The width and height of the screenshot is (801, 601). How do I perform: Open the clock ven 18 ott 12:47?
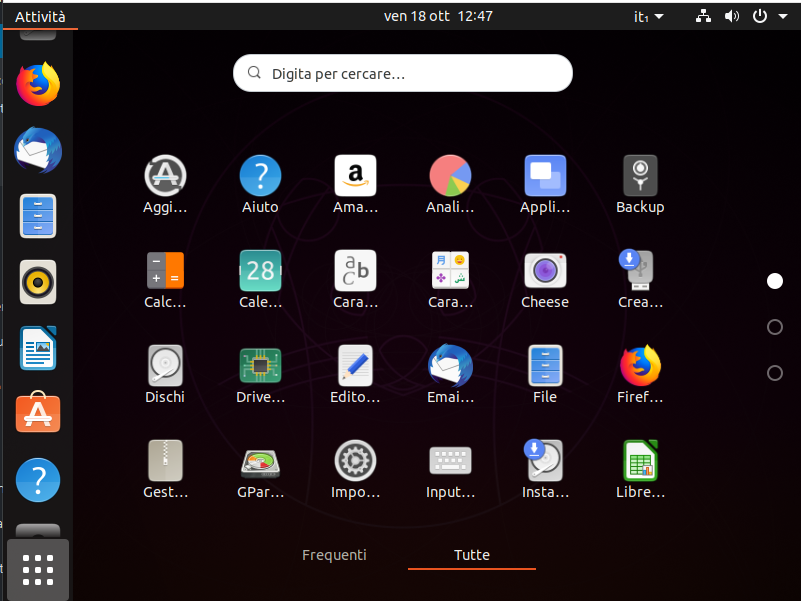[438, 16]
